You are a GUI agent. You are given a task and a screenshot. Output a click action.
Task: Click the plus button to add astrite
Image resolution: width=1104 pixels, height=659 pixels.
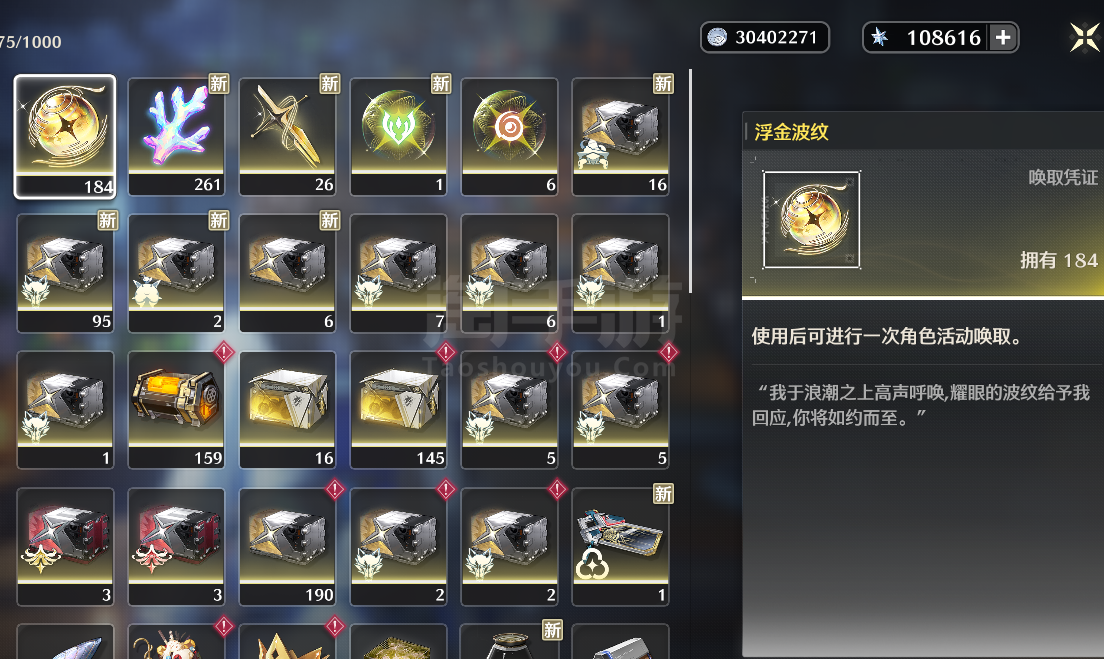pos(1003,37)
